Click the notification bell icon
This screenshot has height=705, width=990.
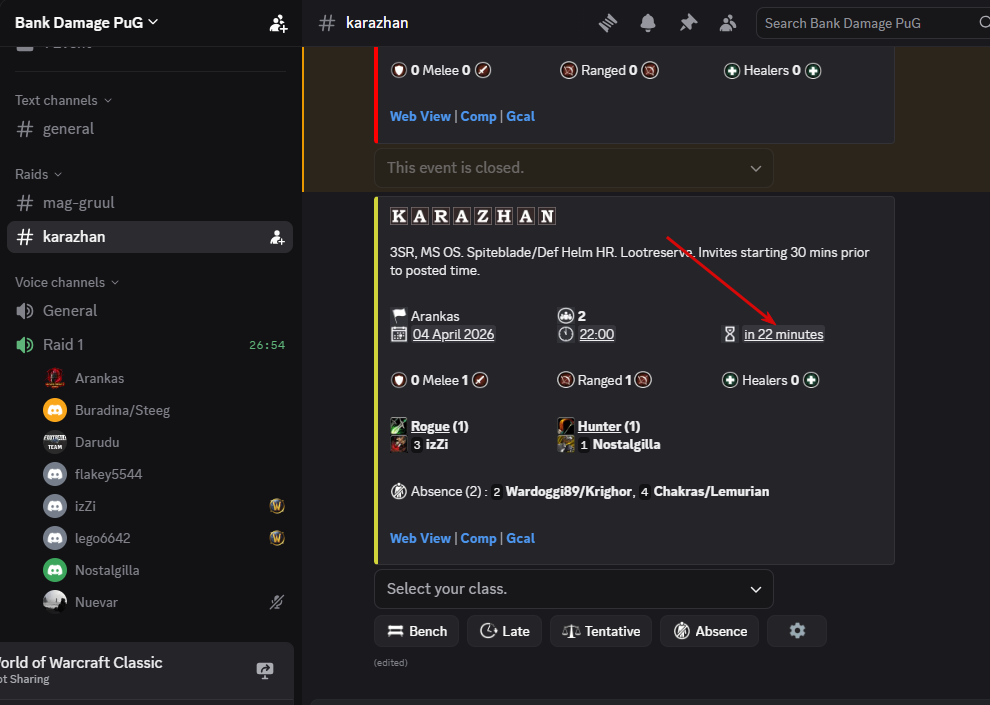click(648, 23)
